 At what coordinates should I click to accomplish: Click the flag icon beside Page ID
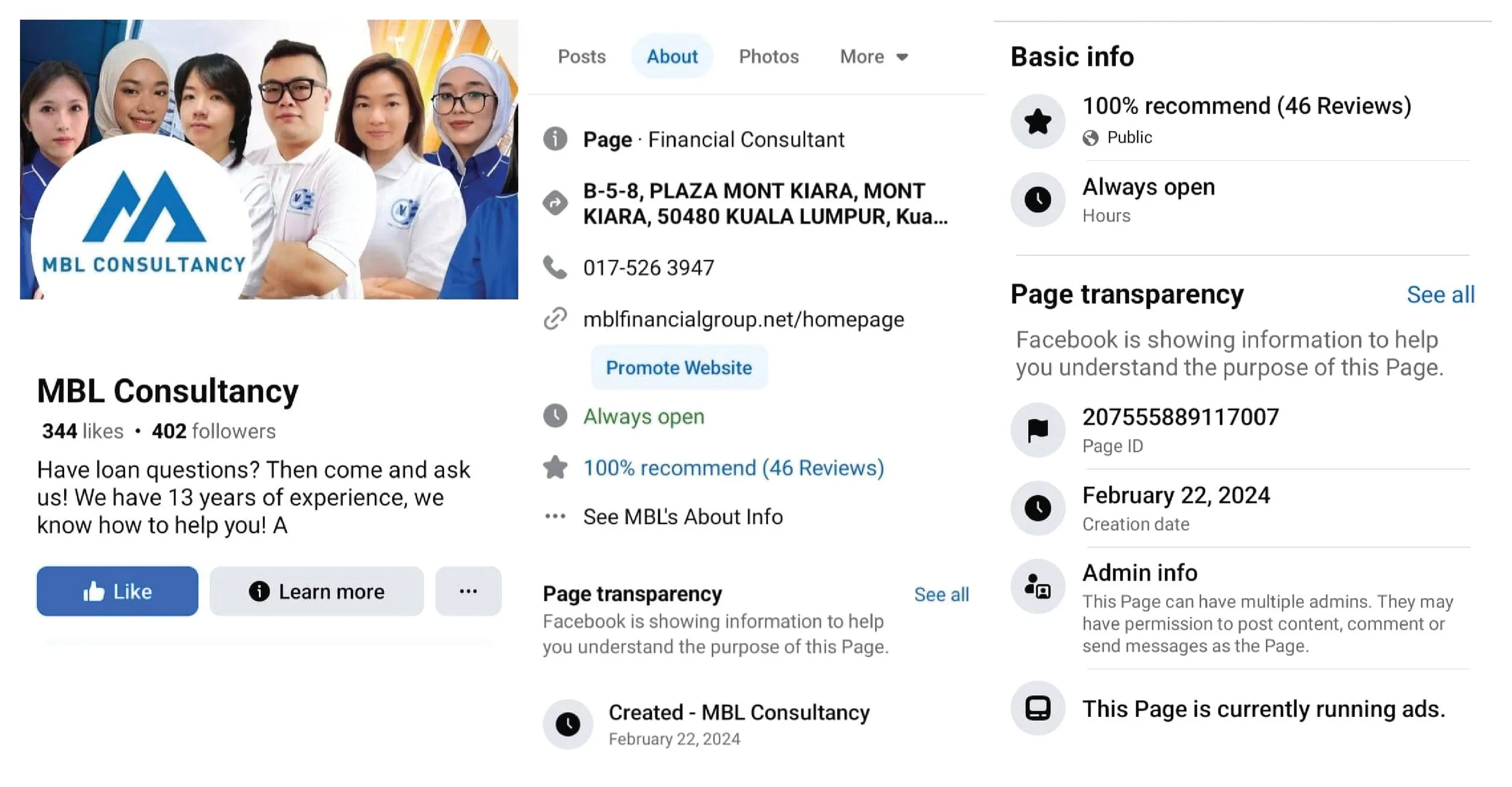coord(1037,430)
